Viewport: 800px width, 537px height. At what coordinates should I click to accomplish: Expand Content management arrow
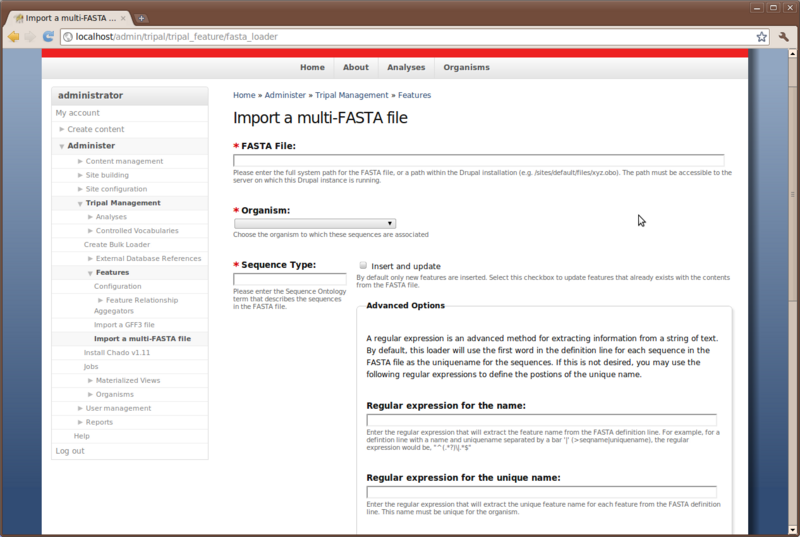tap(80, 161)
